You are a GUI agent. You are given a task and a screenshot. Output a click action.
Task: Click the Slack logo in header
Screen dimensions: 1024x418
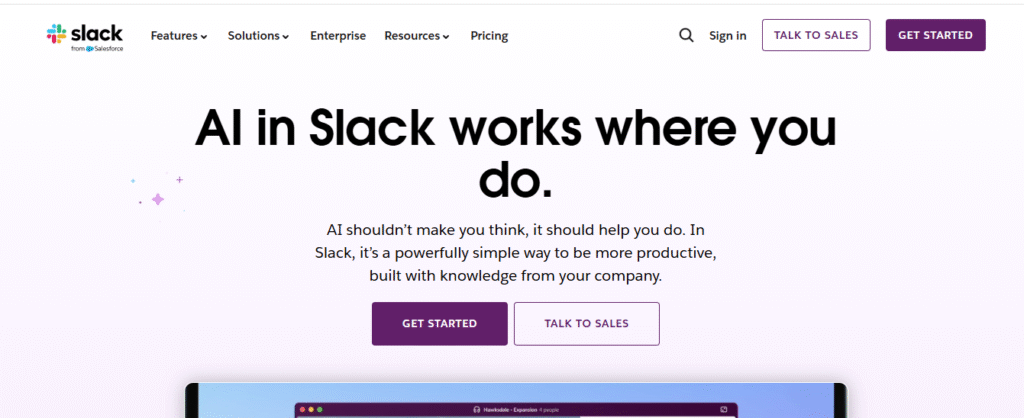tap(84, 37)
